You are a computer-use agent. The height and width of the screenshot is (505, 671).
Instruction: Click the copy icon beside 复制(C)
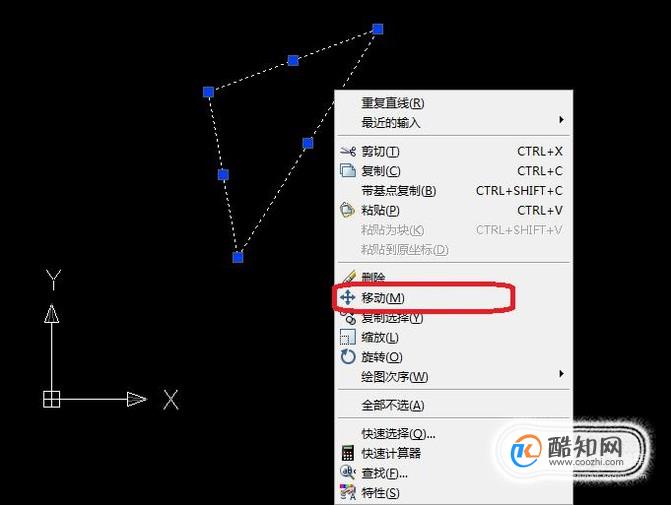point(347,171)
